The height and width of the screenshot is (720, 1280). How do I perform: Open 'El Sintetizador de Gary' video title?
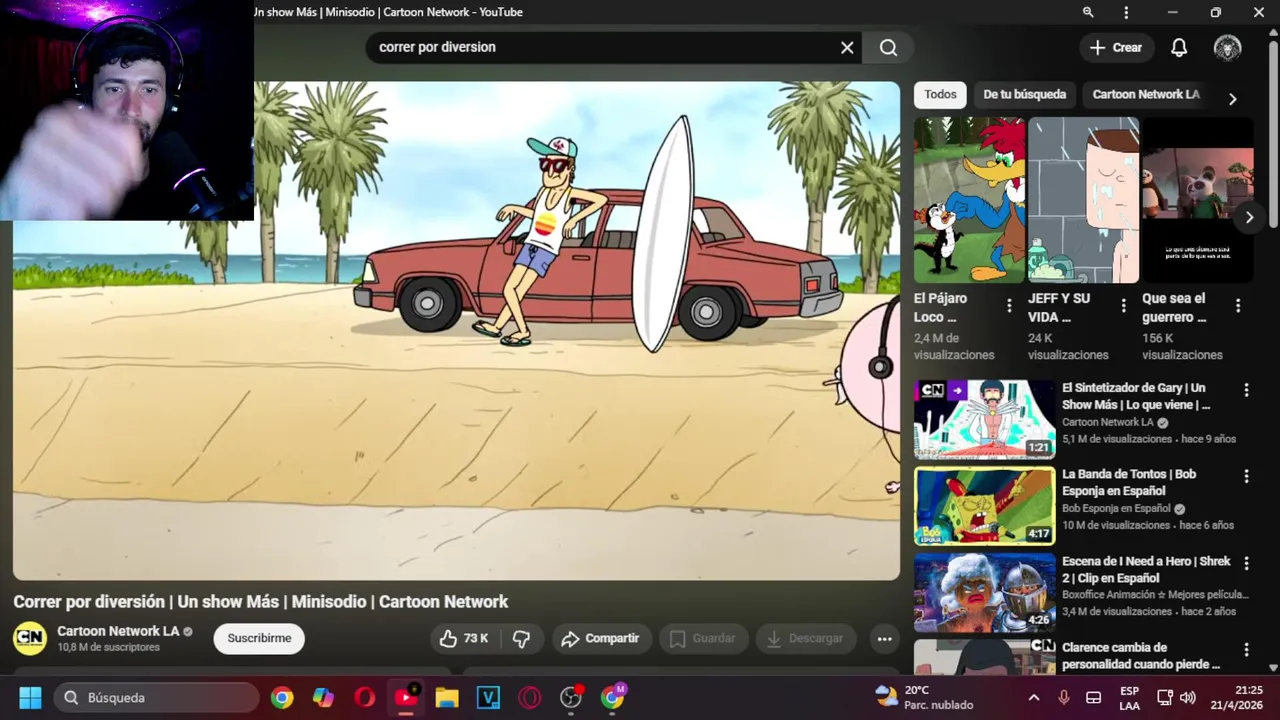(1136, 396)
